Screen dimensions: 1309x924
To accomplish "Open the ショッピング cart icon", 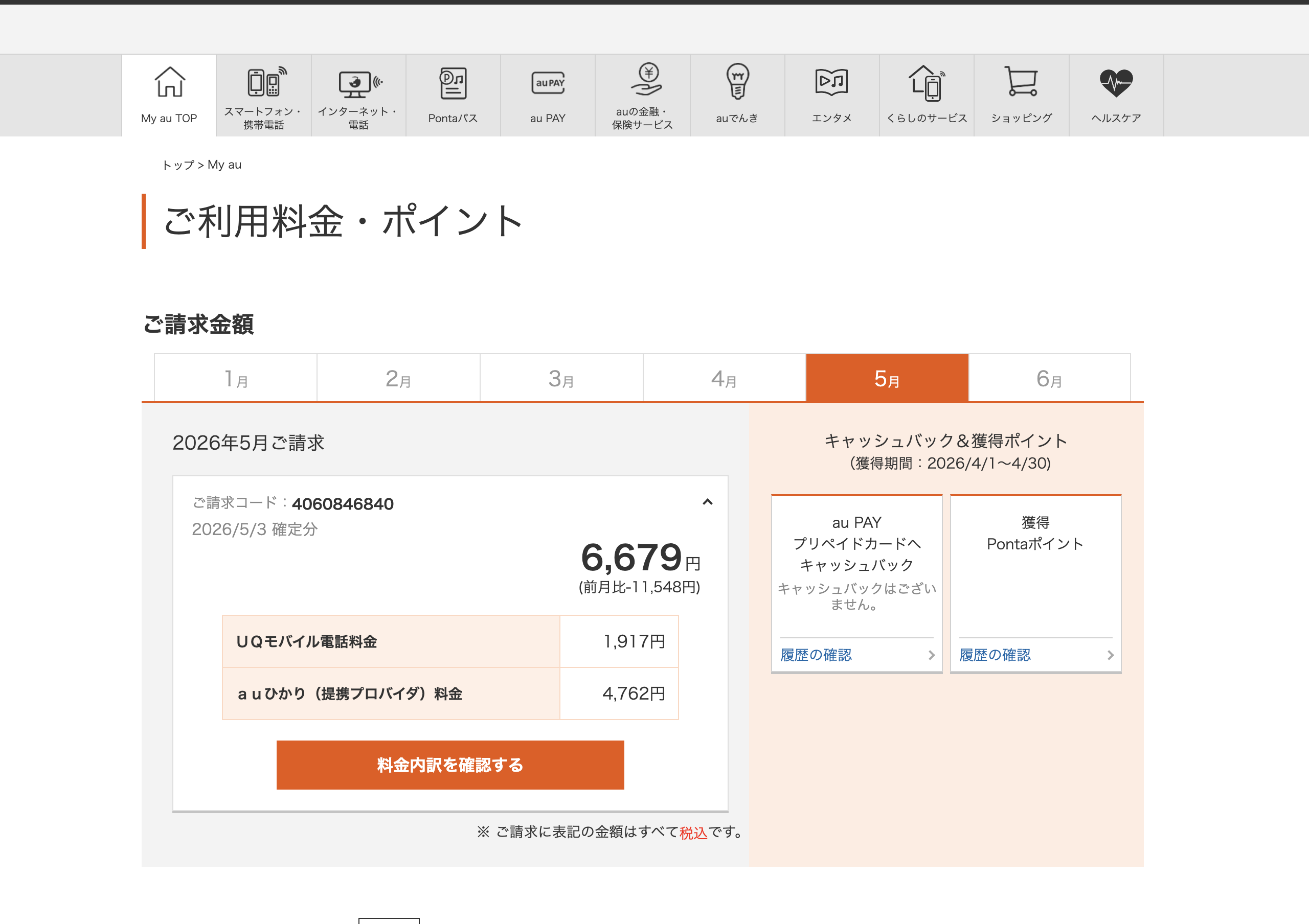I will point(1021,81).
